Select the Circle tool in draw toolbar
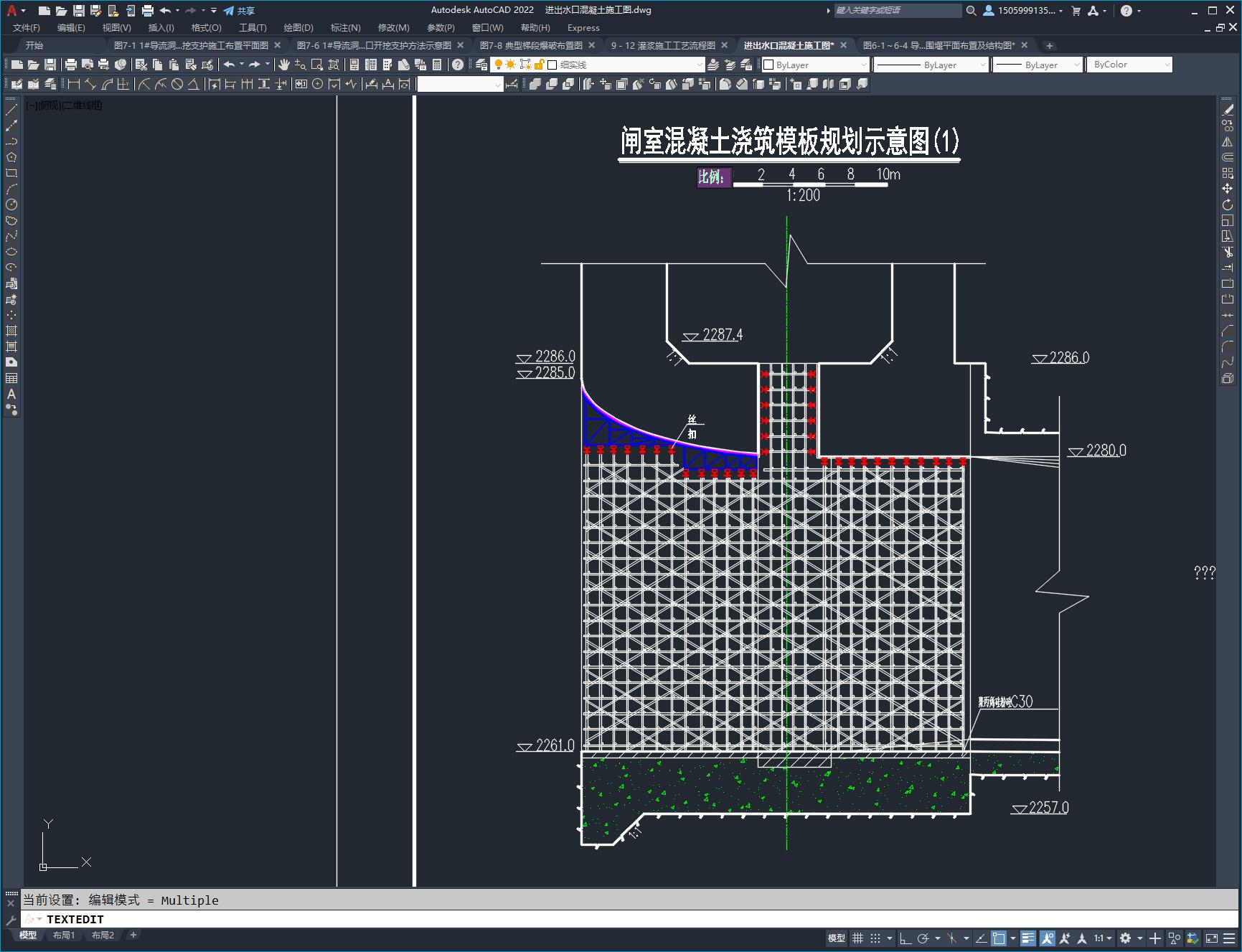1242x952 pixels. coord(11,204)
